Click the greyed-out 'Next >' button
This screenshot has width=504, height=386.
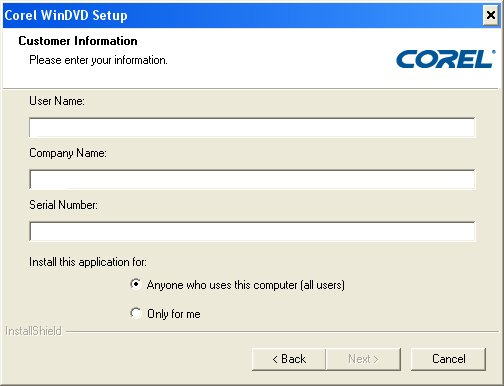[x=363, y=359]
